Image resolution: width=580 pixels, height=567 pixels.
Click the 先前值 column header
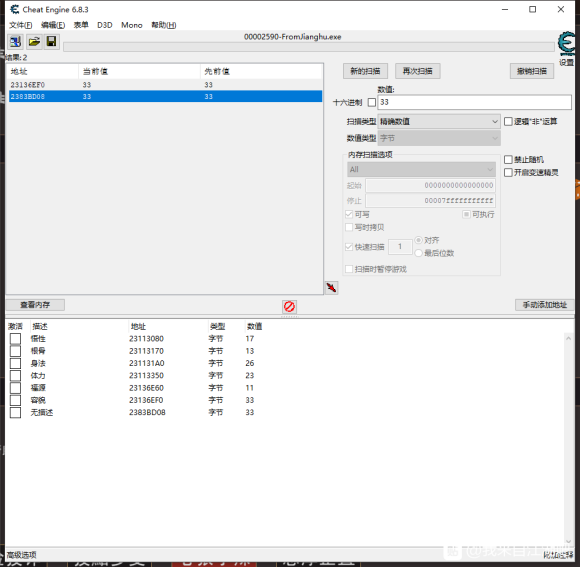coord(261,71)
